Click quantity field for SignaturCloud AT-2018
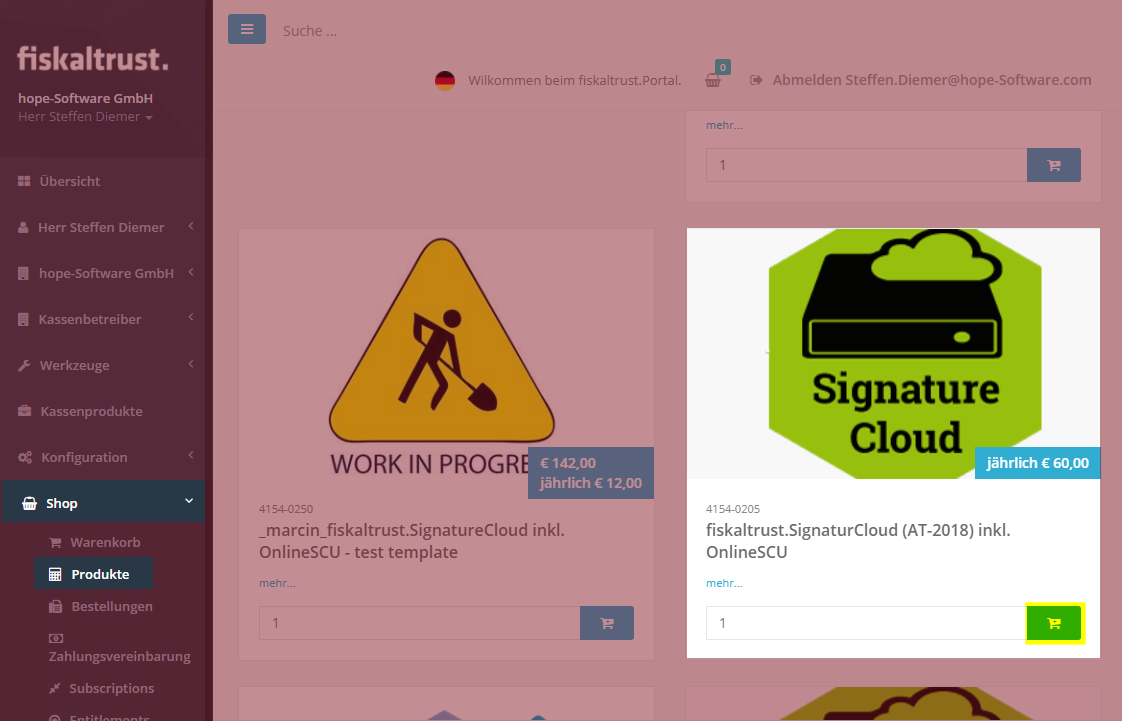This screenshot has height=721, width=1122. (x=866, y=623)
